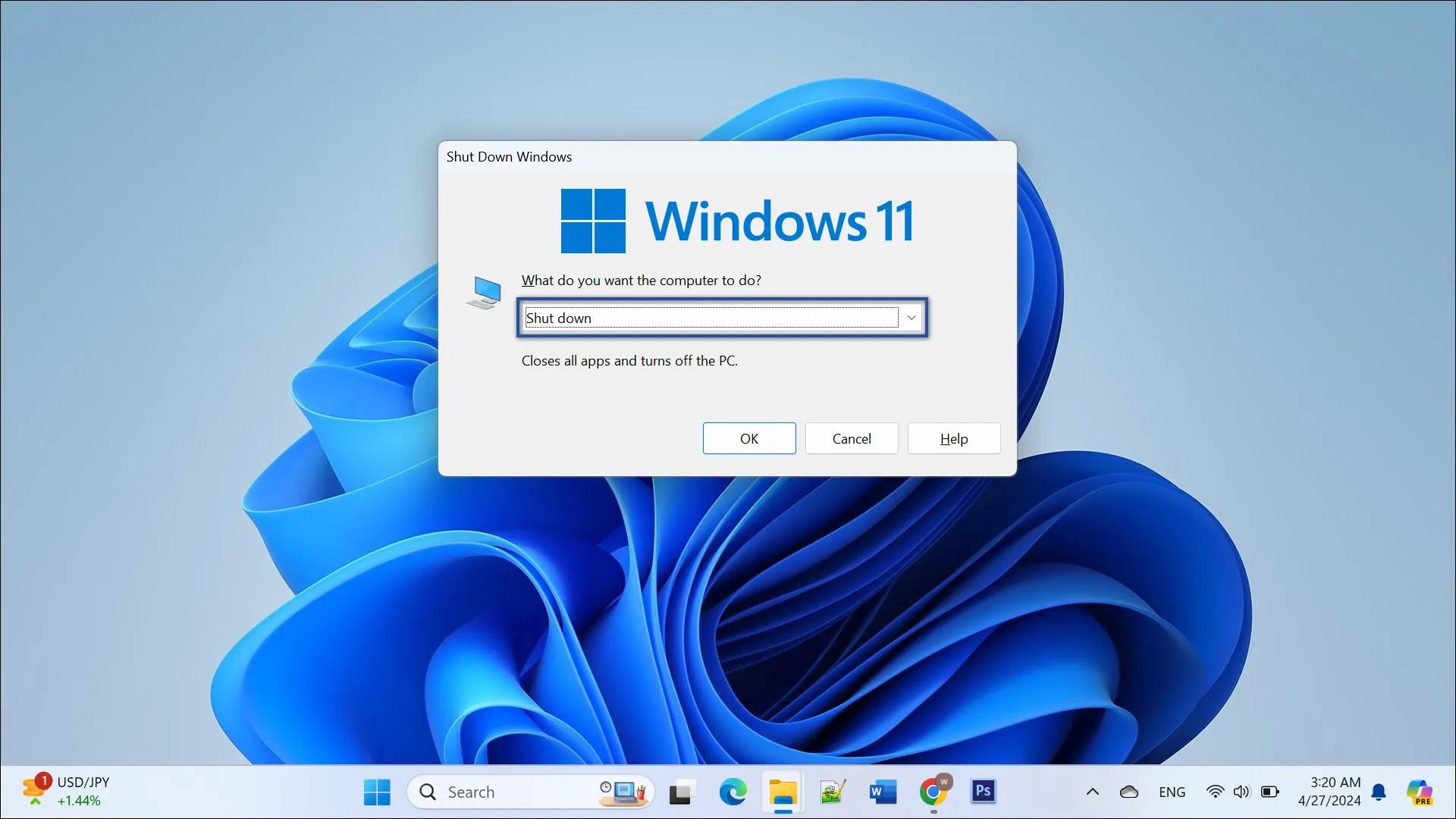Open File Explorer from the taskbar
1456x819 pixels.
pos(783,792)
